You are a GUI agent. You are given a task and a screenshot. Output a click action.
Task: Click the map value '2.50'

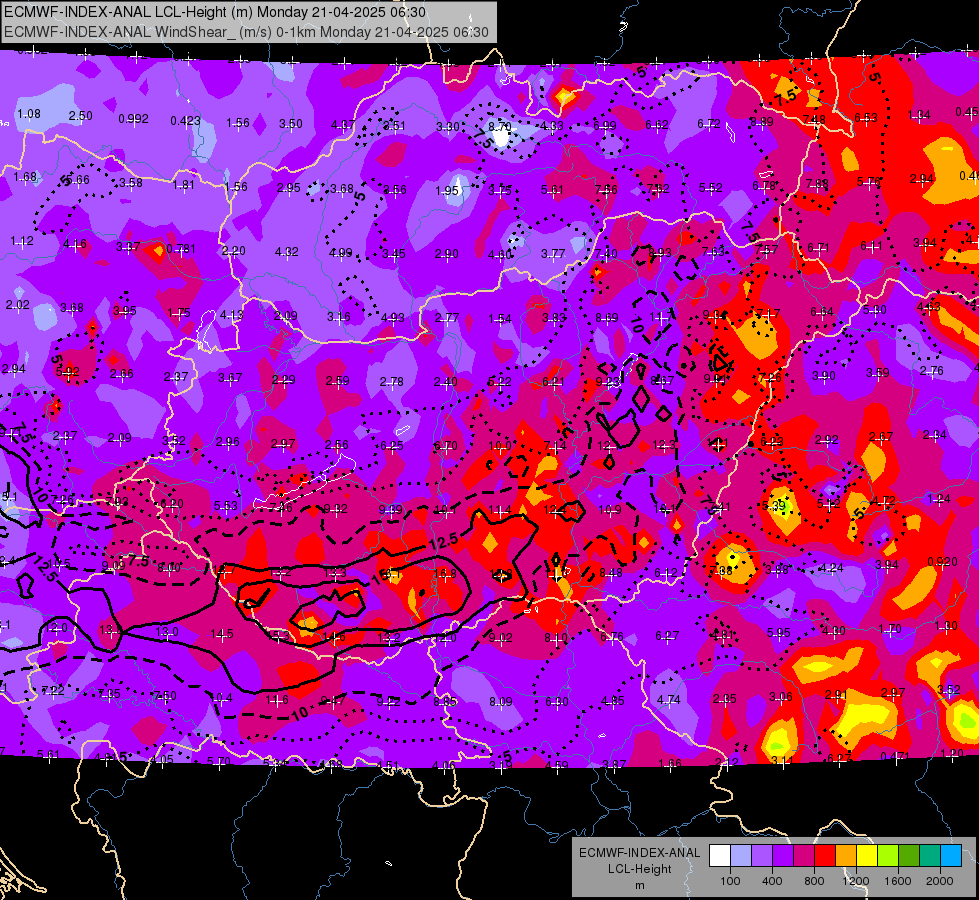pos(81,116)
